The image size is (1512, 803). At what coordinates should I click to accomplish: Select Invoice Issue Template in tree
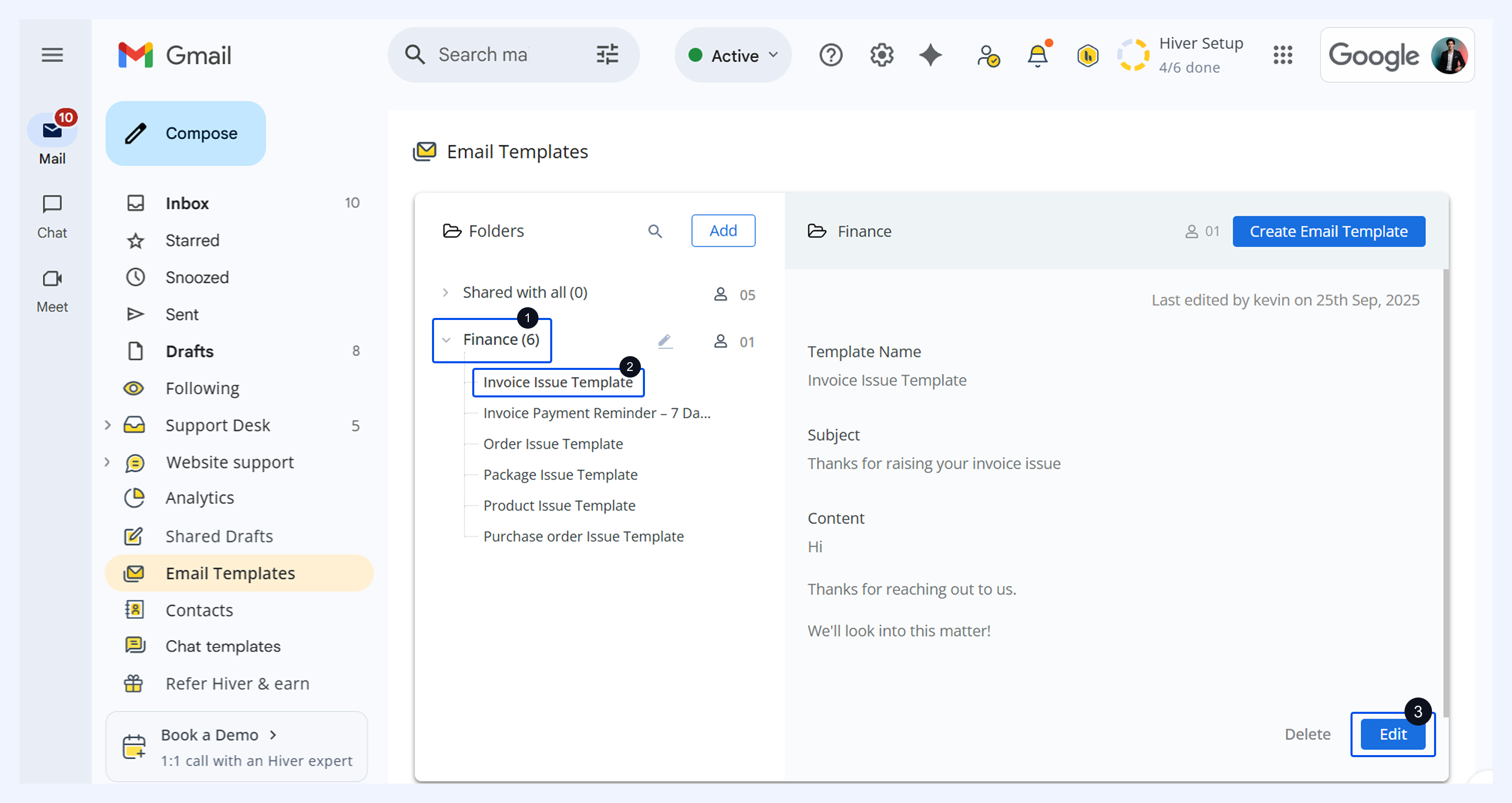click(558, 382)
